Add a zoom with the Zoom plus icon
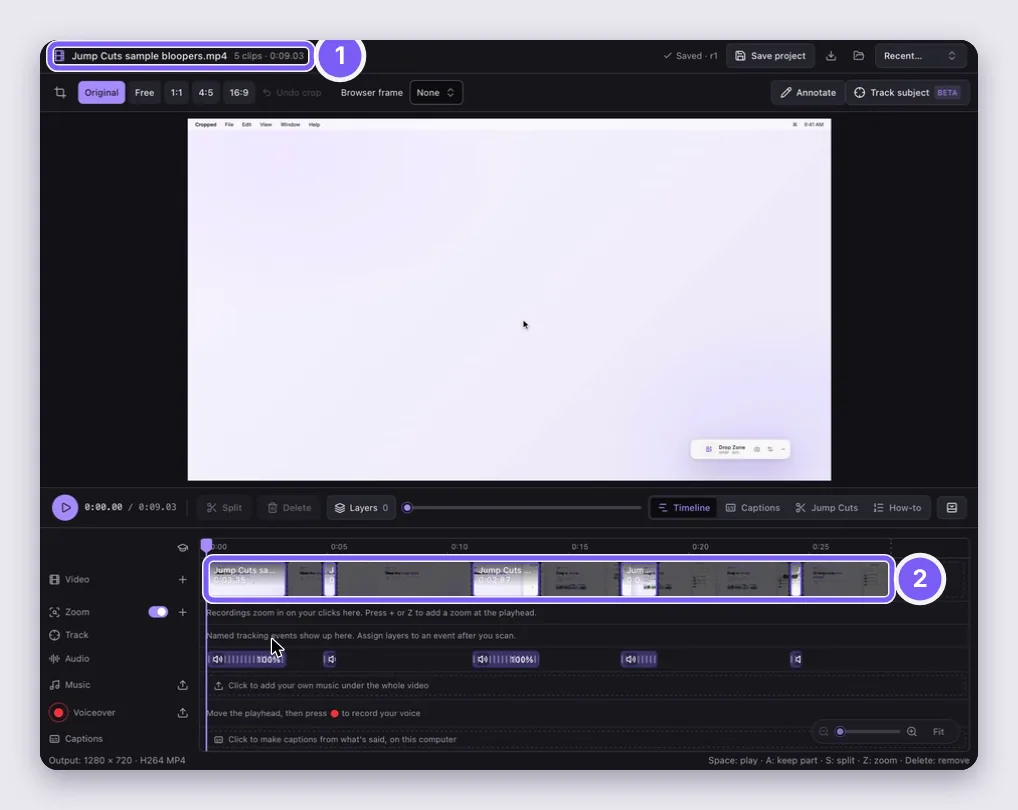This screenshot has width=1018, height=810. pos(182,612)
